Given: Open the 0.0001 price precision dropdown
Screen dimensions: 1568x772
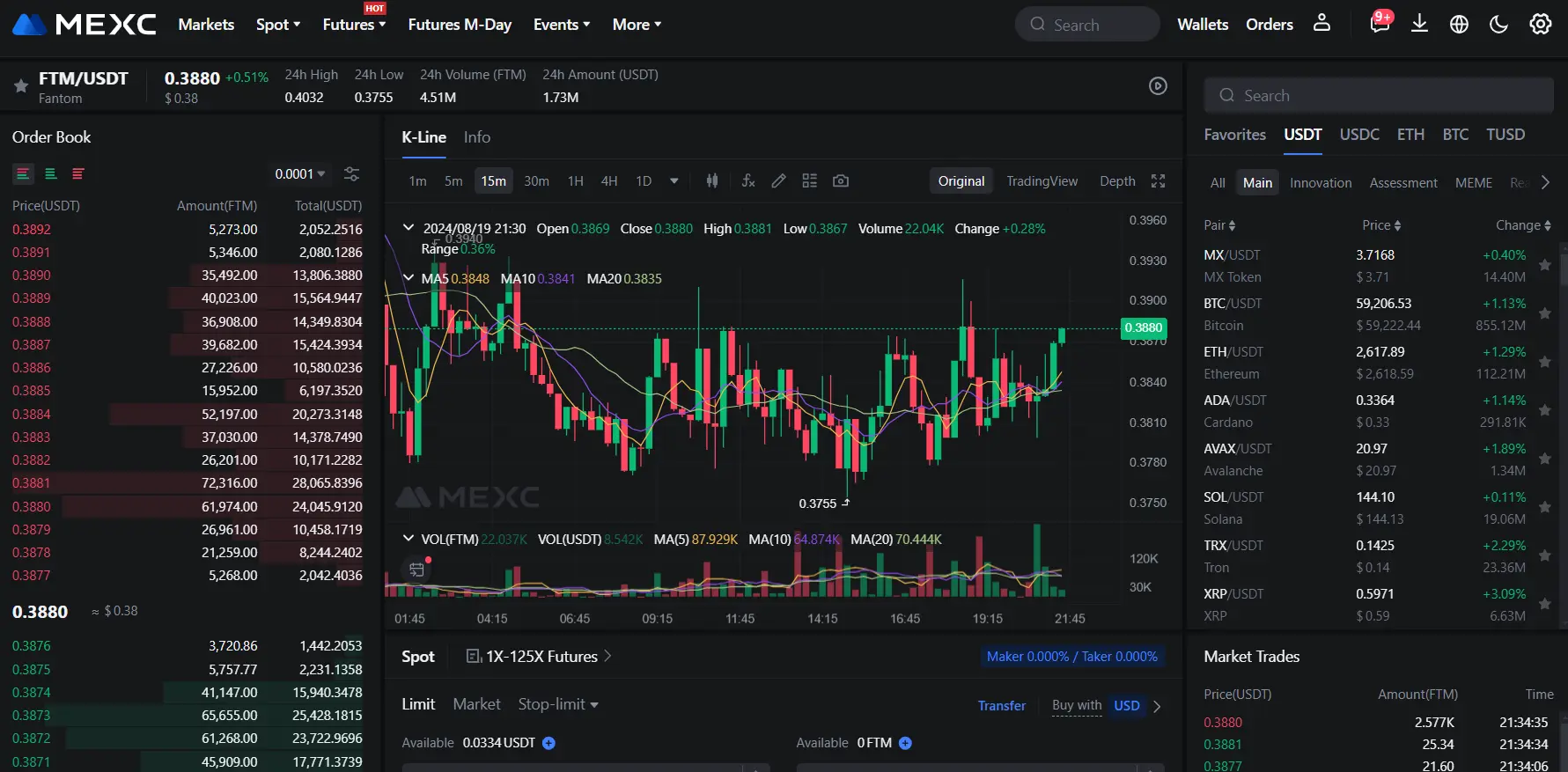Looking at the screenshot, I should (299, 174).
